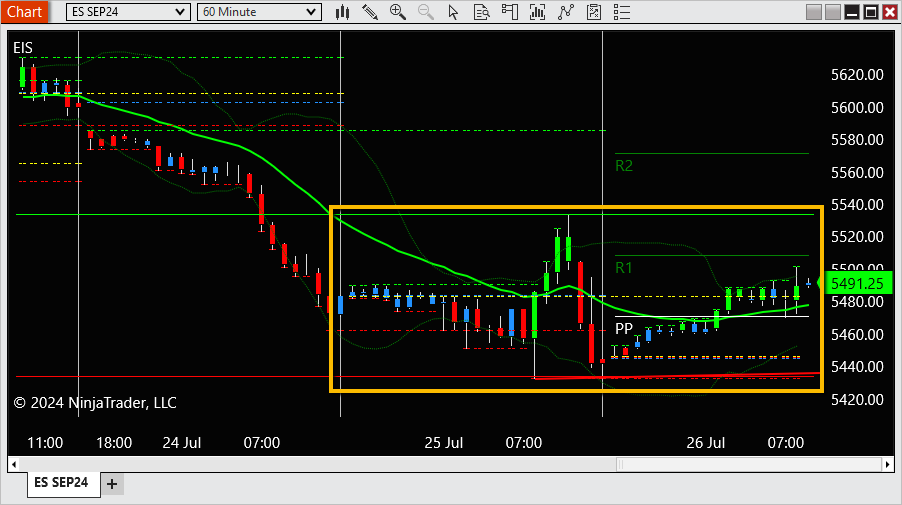This screenshot has height=505, width=902.
Task: Click the 26 Jul date label
Action: [706, 443]
